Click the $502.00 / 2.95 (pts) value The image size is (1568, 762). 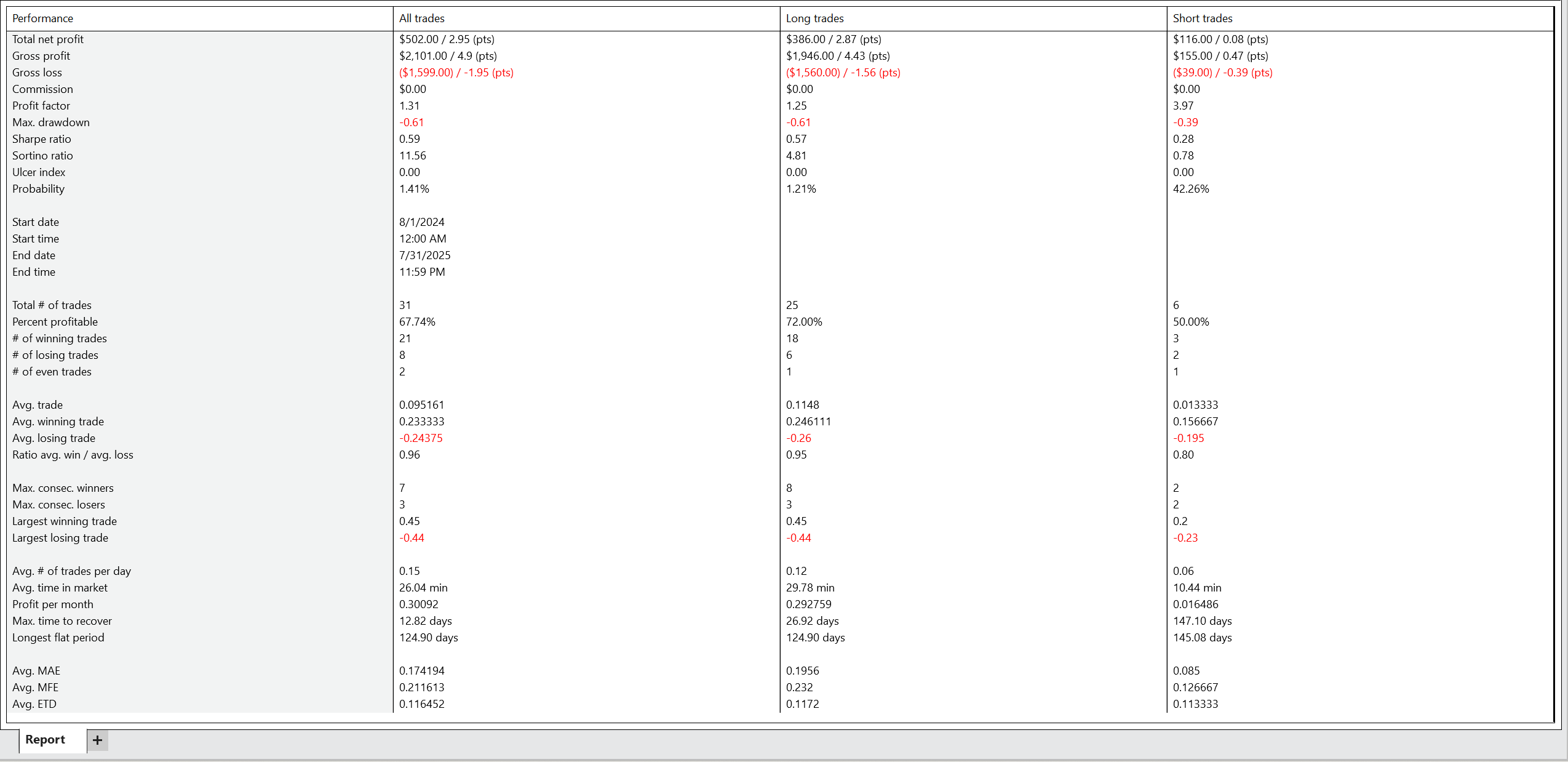coord(447,39)
